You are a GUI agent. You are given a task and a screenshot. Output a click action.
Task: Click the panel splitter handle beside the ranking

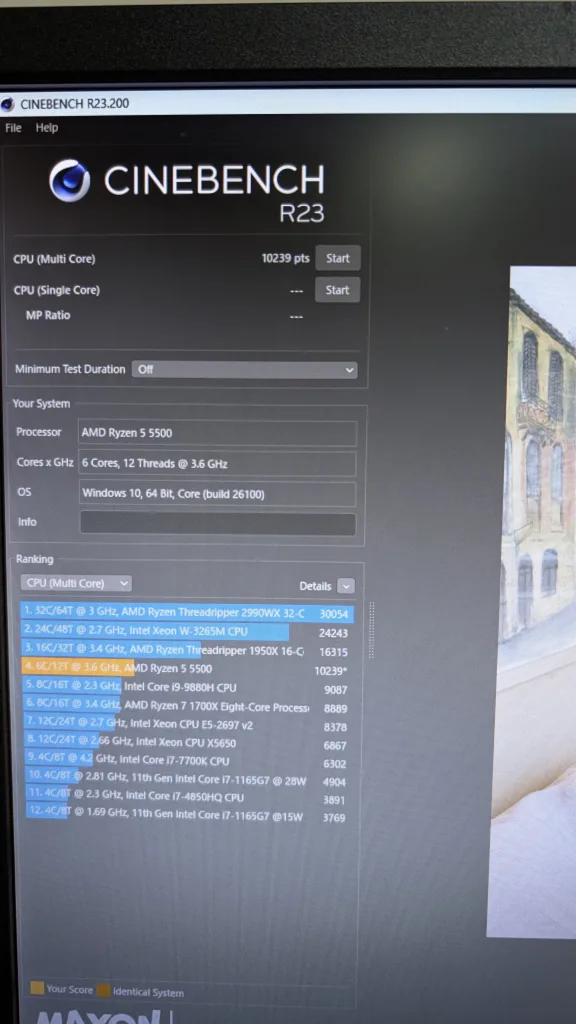click(372, 630)
